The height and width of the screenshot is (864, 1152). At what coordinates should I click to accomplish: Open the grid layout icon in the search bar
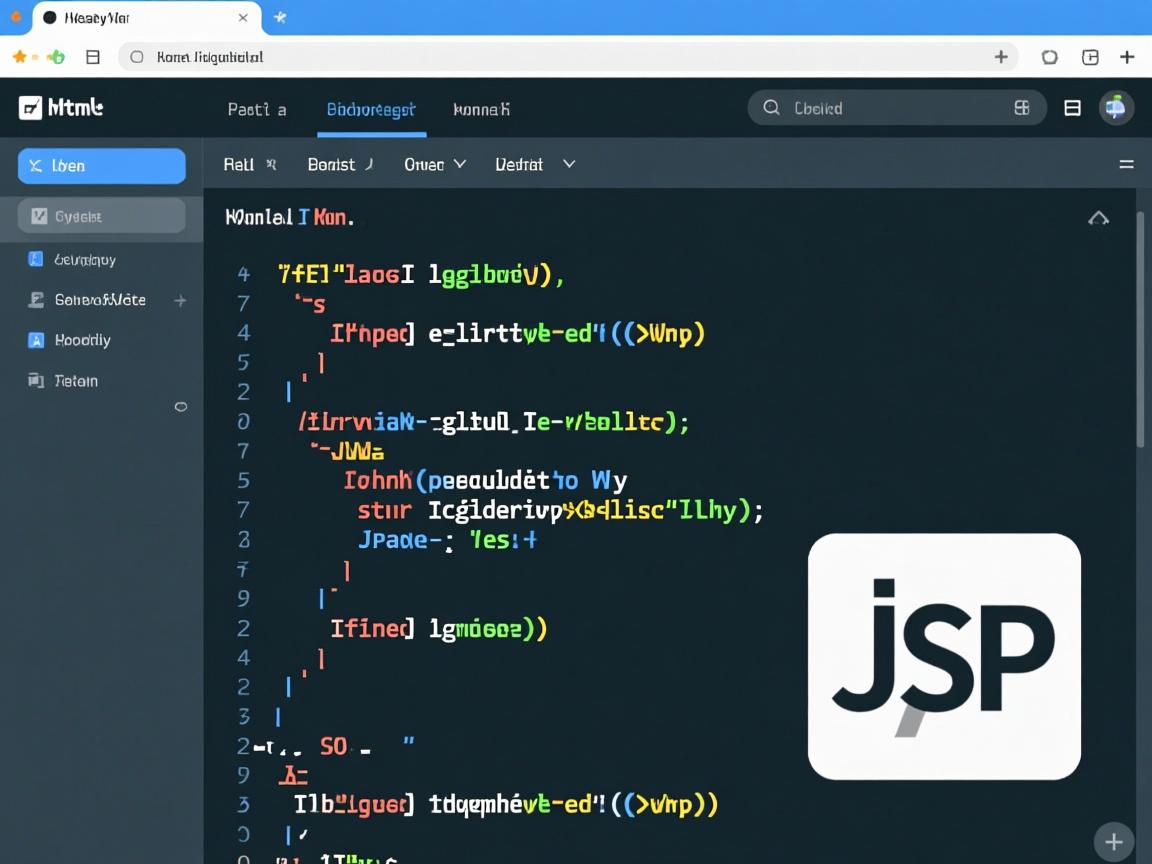(x=1022, y=107)
